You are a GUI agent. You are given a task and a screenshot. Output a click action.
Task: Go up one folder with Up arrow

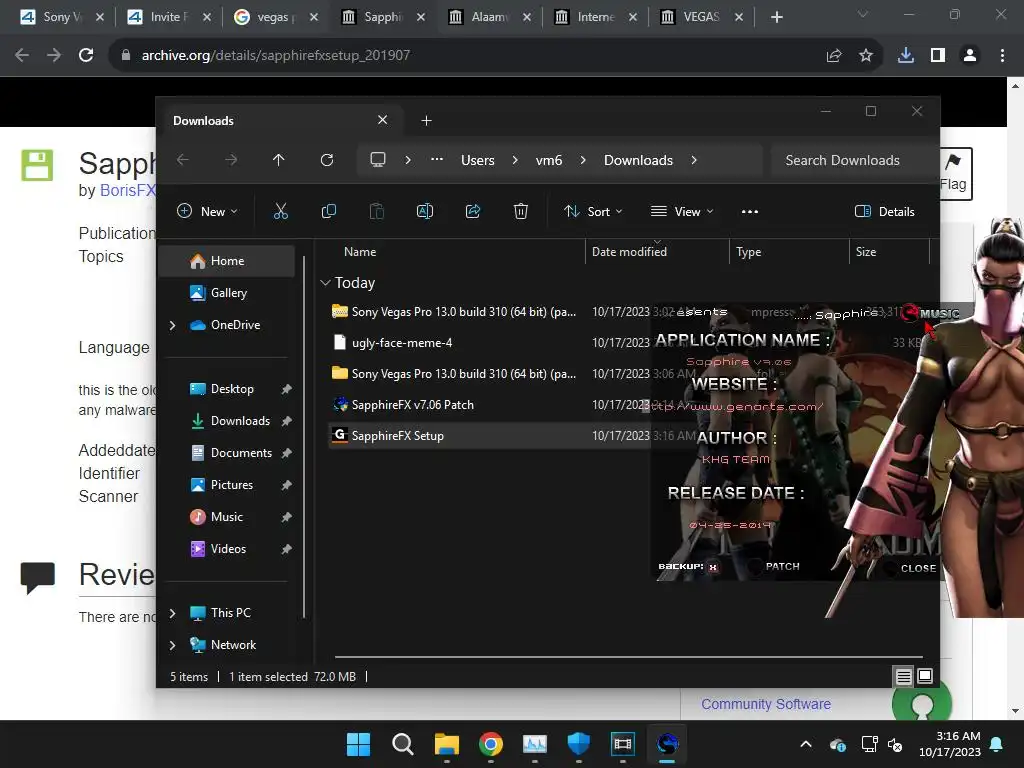(x=278, y=160)
